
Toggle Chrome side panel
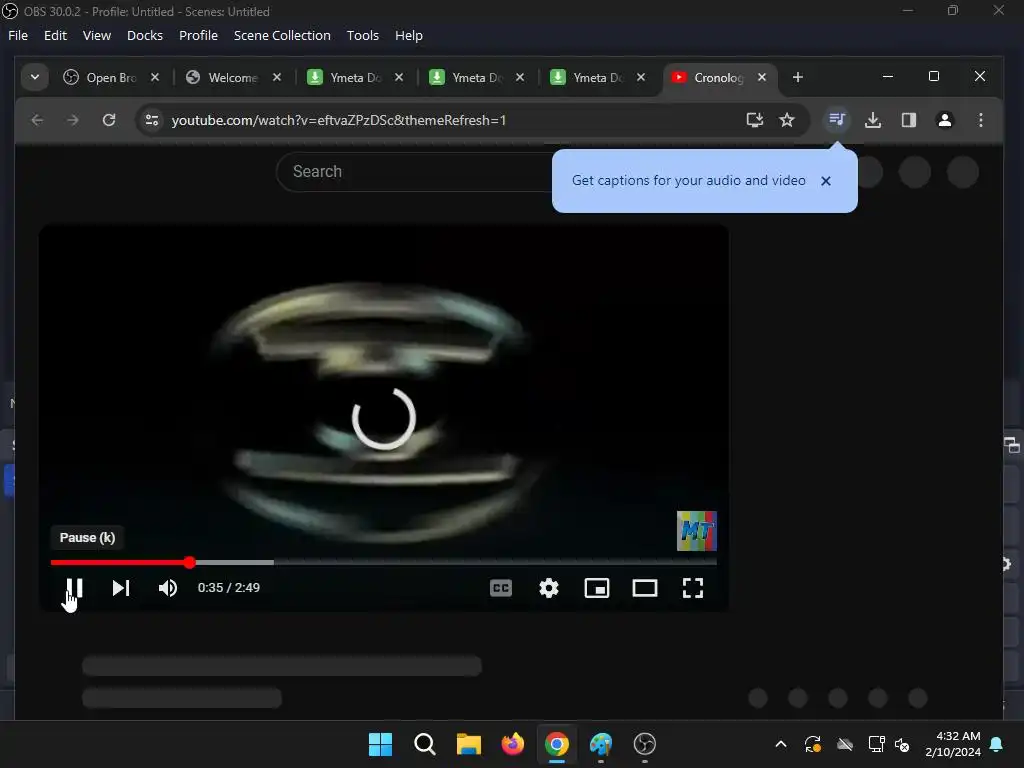(x=908, y=120)
